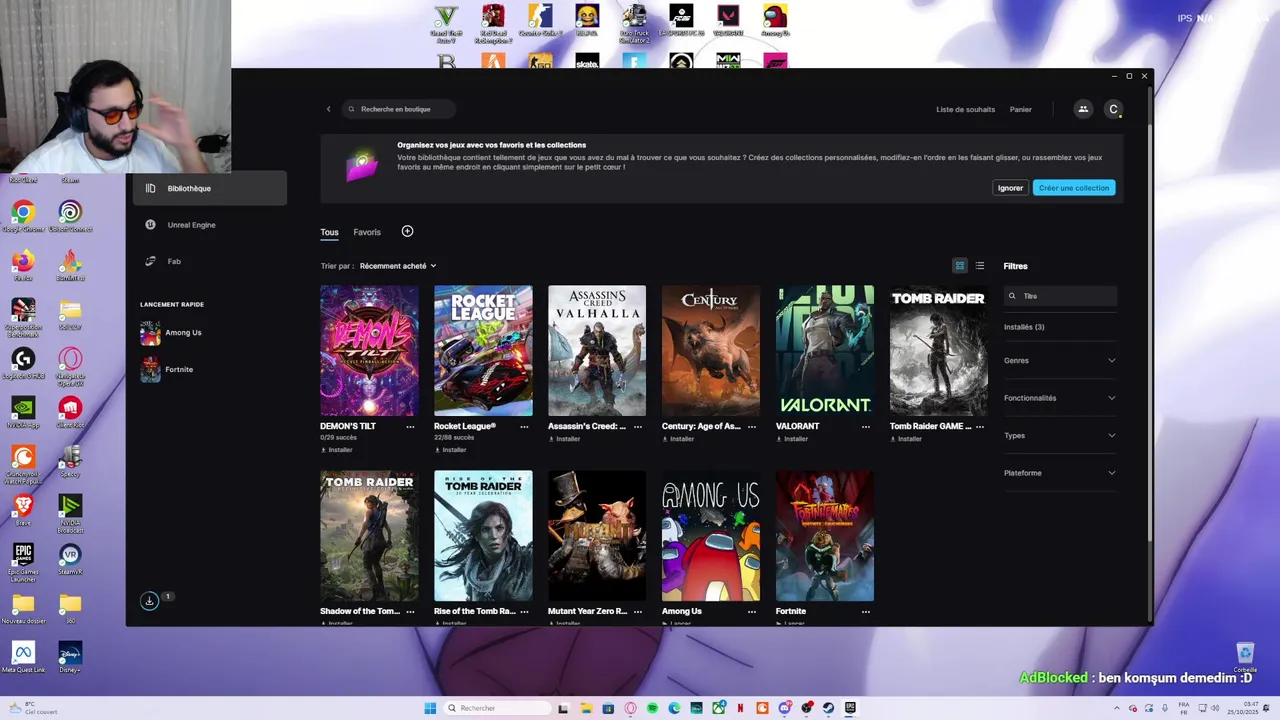This screenshot has height=720, width=1280.
Task: Open the Panier link
Action: 1020,109
